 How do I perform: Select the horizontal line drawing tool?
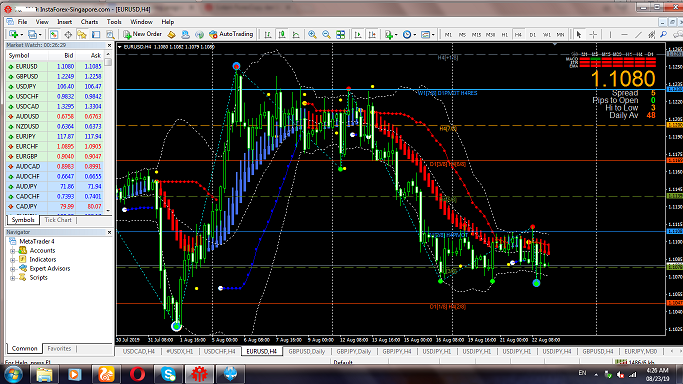624,34
